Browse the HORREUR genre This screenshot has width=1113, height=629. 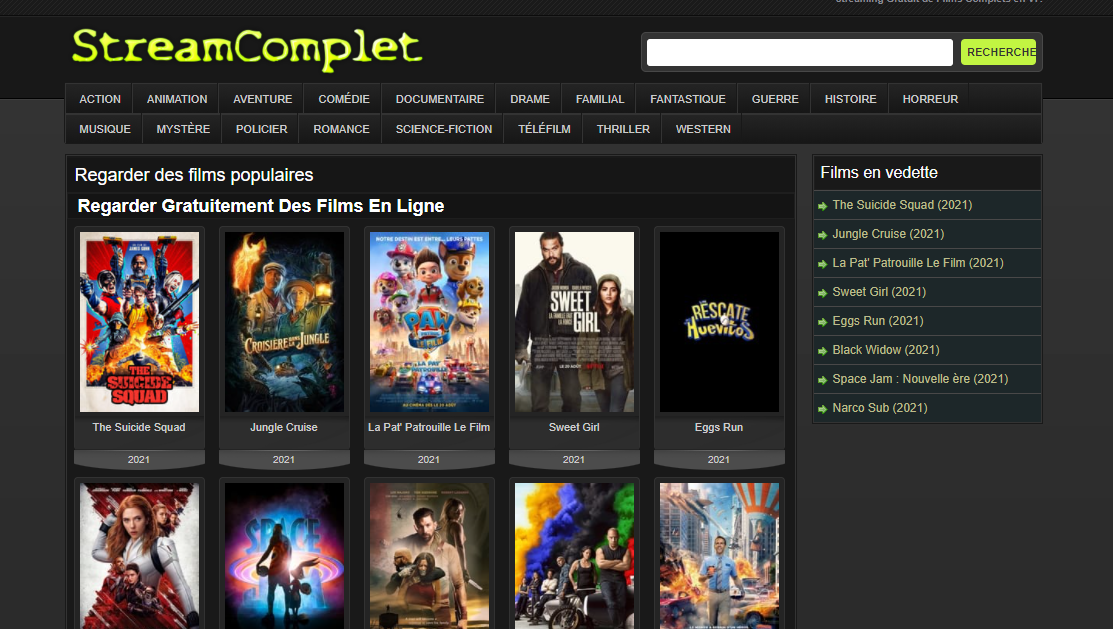[x=930, y=99]
